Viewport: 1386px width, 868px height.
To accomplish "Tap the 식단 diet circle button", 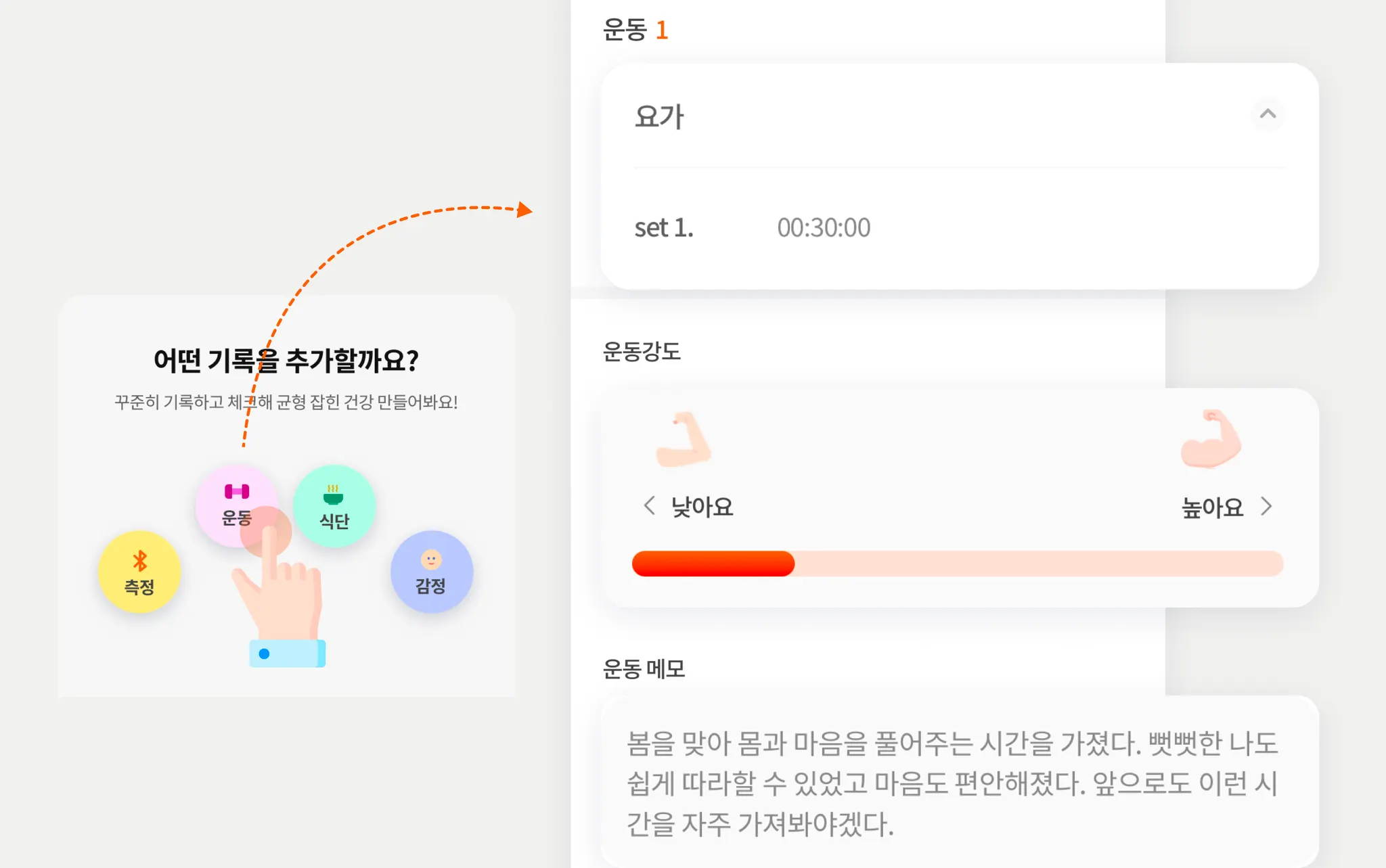I will pos(334,505).
